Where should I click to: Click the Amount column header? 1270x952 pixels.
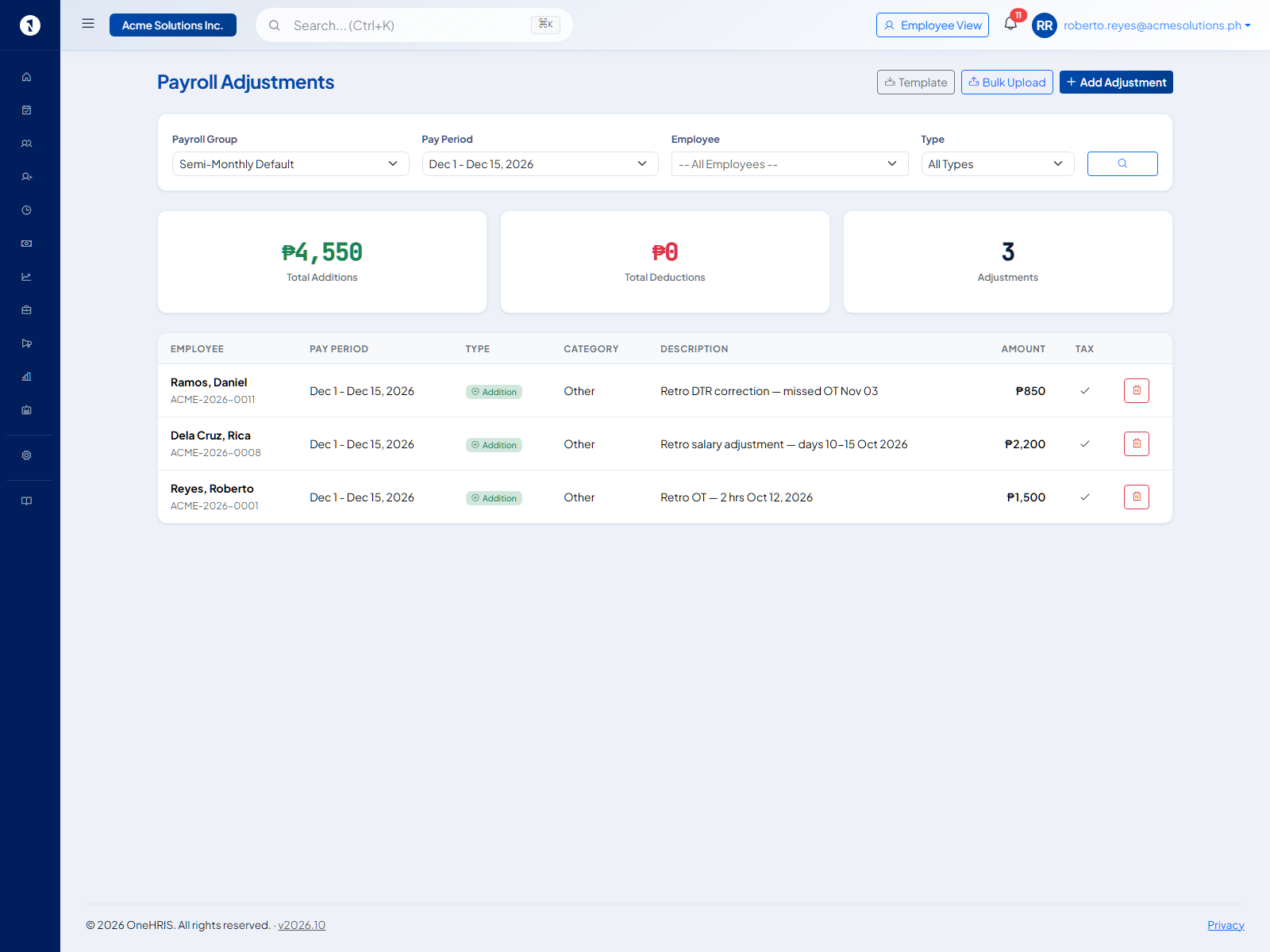pos(1023,349)
